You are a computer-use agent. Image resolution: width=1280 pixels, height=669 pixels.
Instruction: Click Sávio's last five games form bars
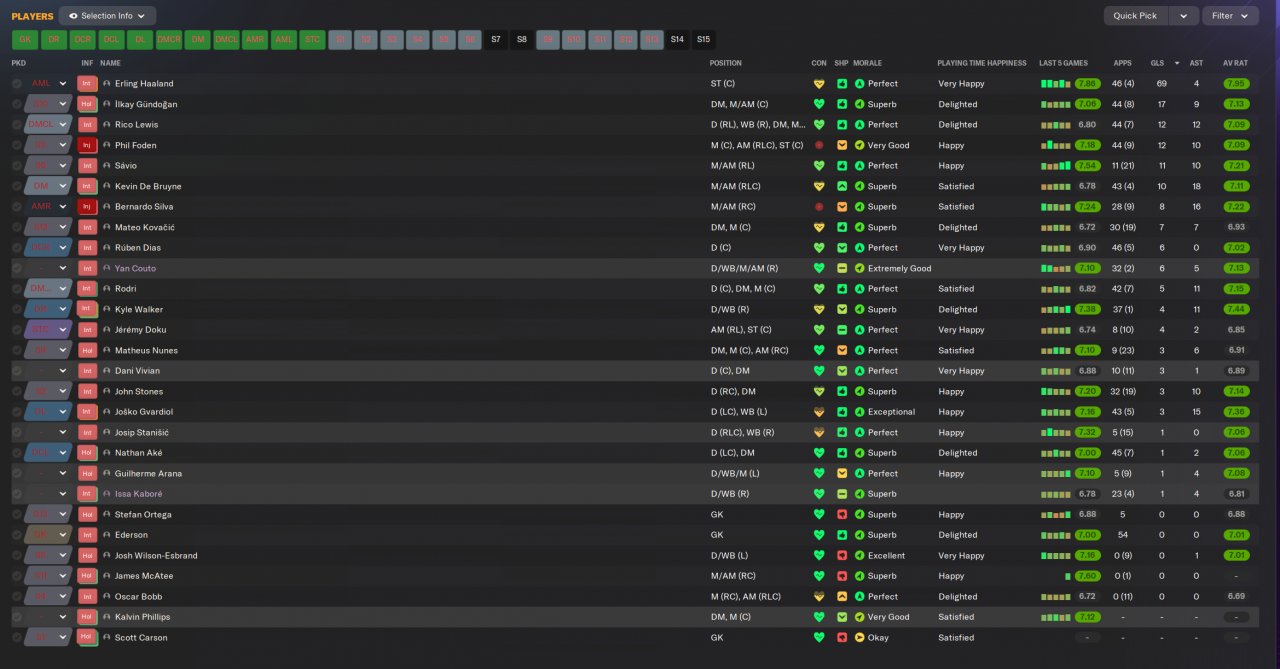1055,166
